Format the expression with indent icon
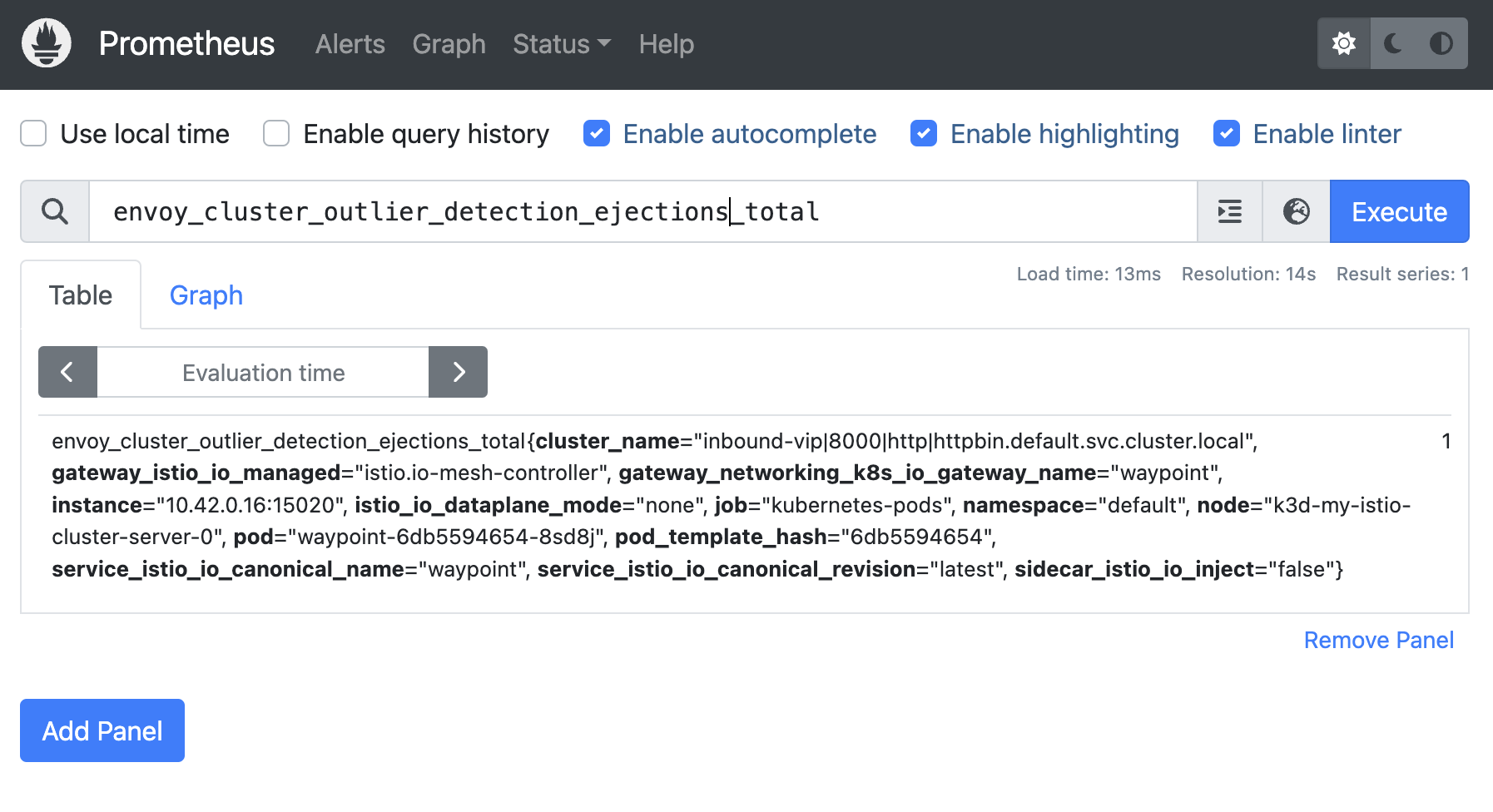This screenshot has width=1493, height=812. pos(1229,211)
